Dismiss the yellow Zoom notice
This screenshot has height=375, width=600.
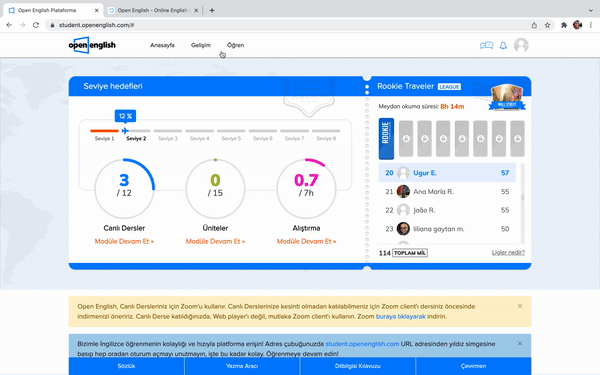click(520, 306)
